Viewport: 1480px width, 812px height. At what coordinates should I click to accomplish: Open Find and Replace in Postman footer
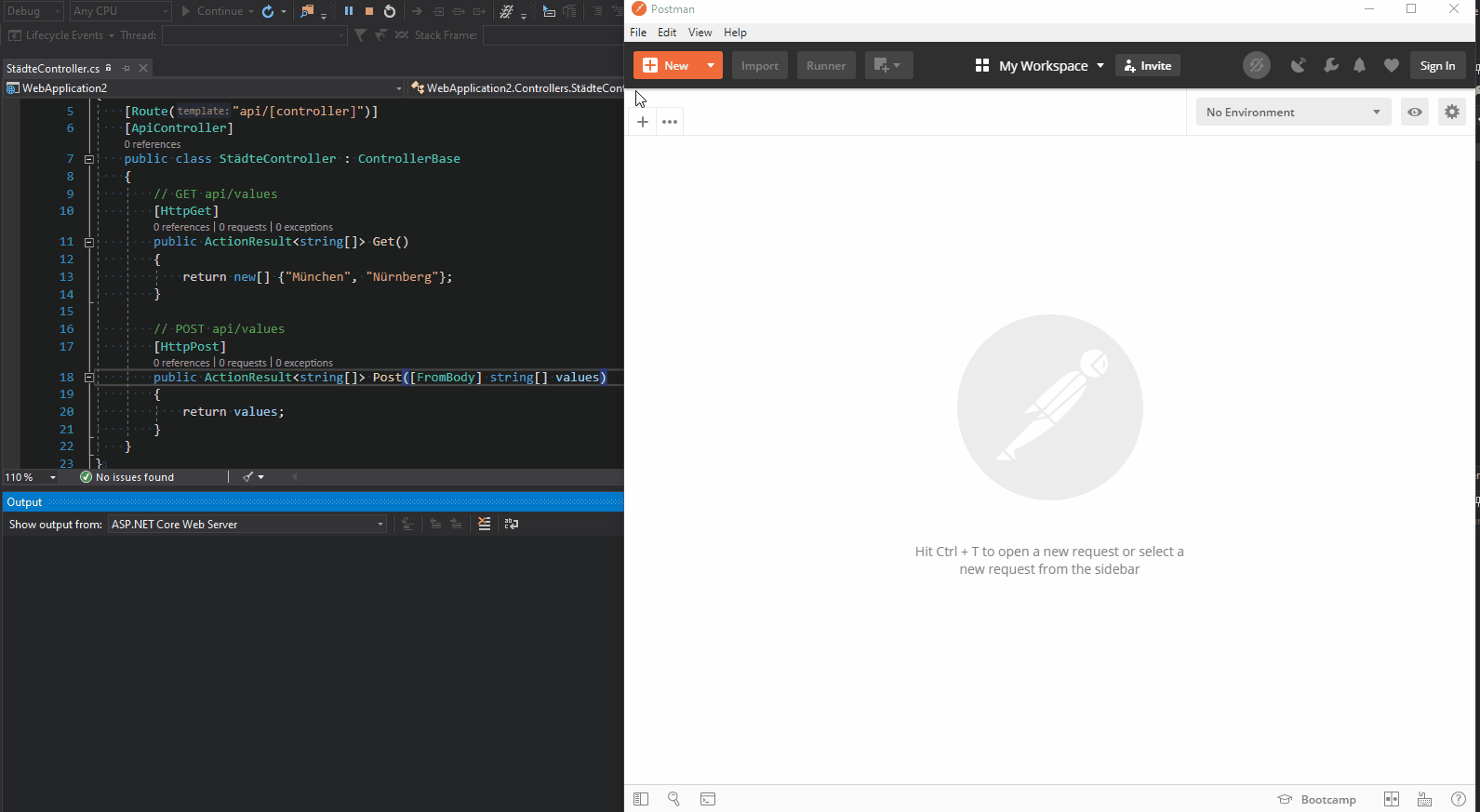point(674,799)
